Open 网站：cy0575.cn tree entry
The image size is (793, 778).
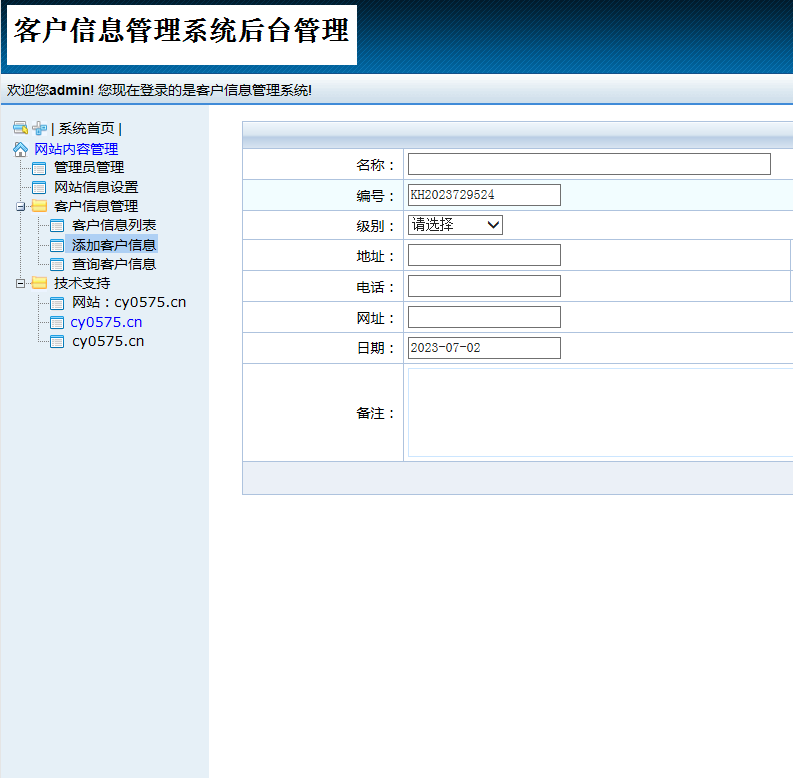(129, 302)
